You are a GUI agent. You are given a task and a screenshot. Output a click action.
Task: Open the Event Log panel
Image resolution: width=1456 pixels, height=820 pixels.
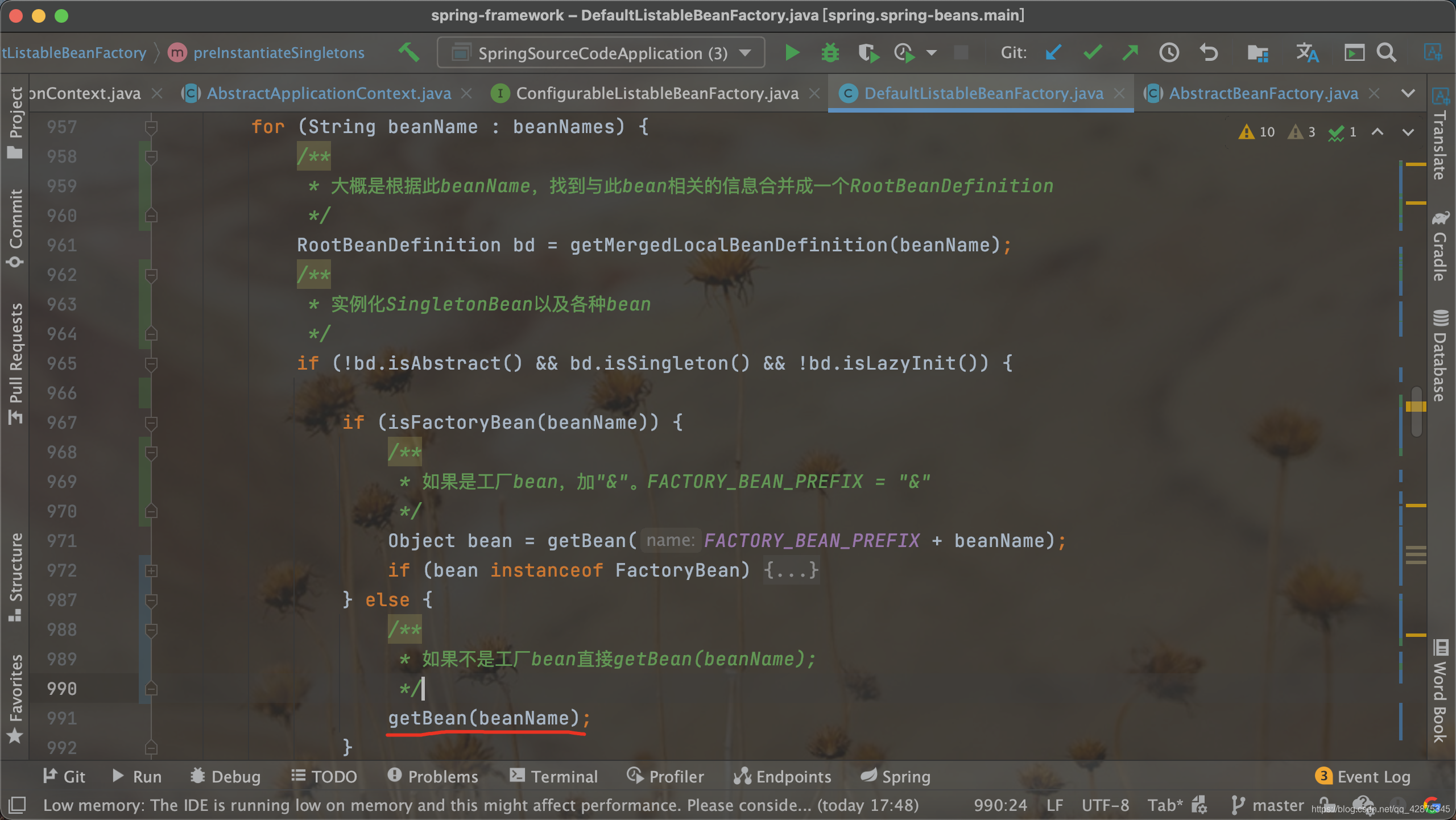tap(1363, 776)
